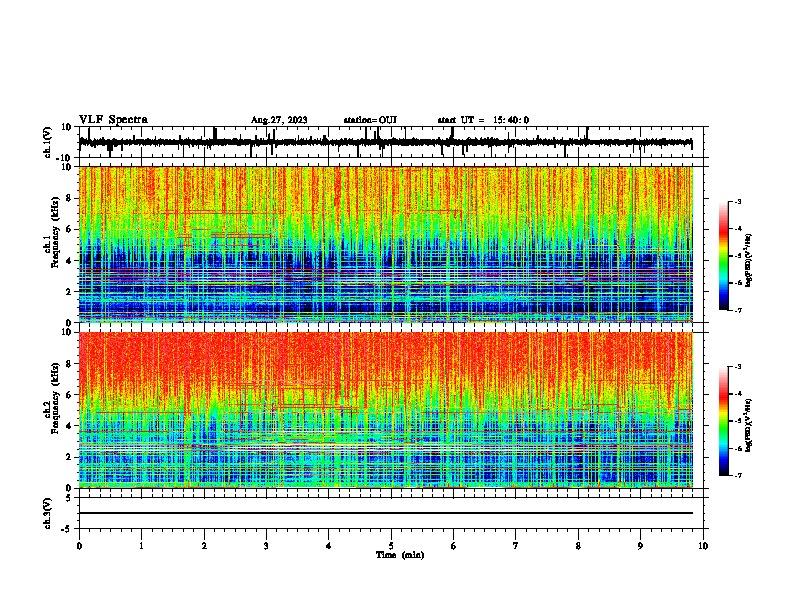The width and height of the screenshot is (792, 612).
Task: Click the "5" tick on the time axis
Action: [x=391, y=546]
